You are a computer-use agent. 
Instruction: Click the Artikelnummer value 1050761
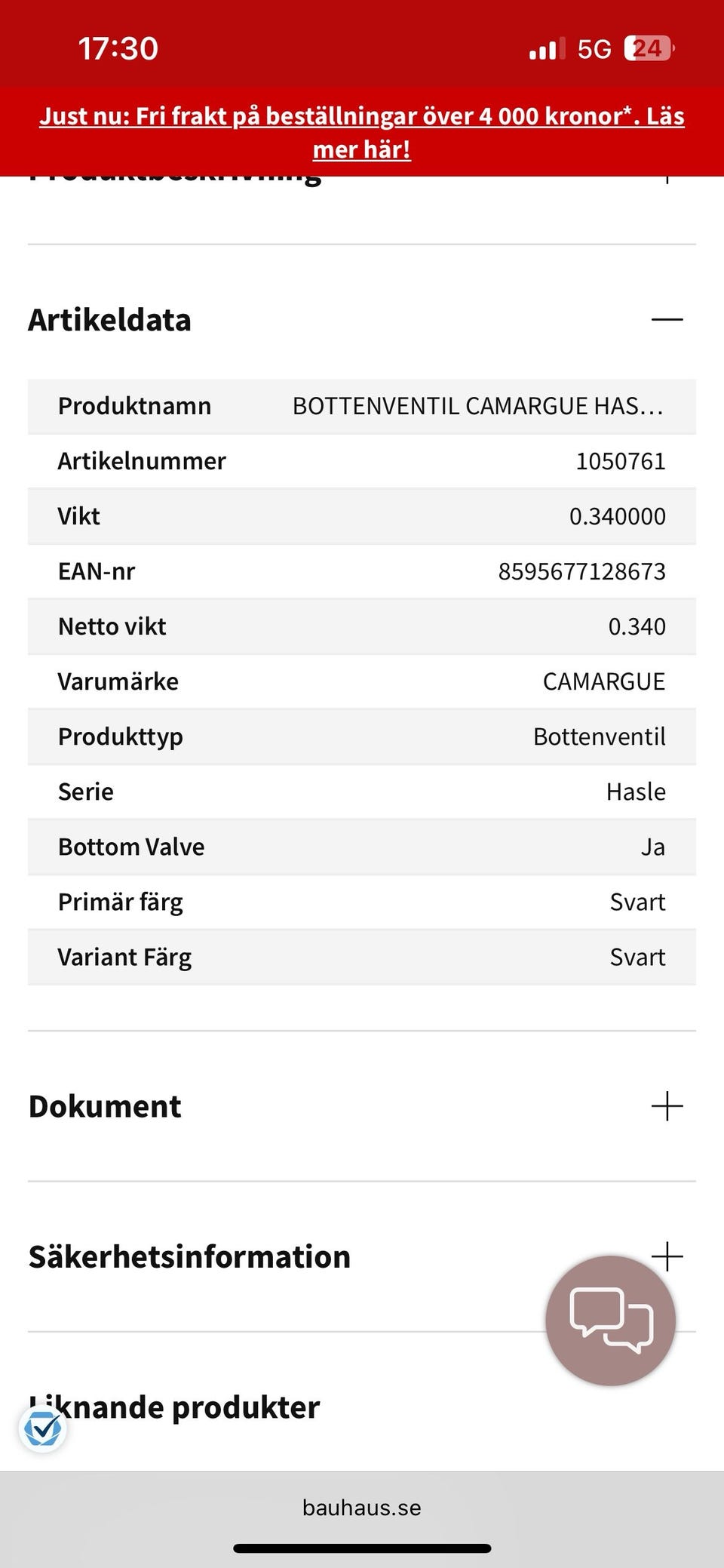[620, 460]
